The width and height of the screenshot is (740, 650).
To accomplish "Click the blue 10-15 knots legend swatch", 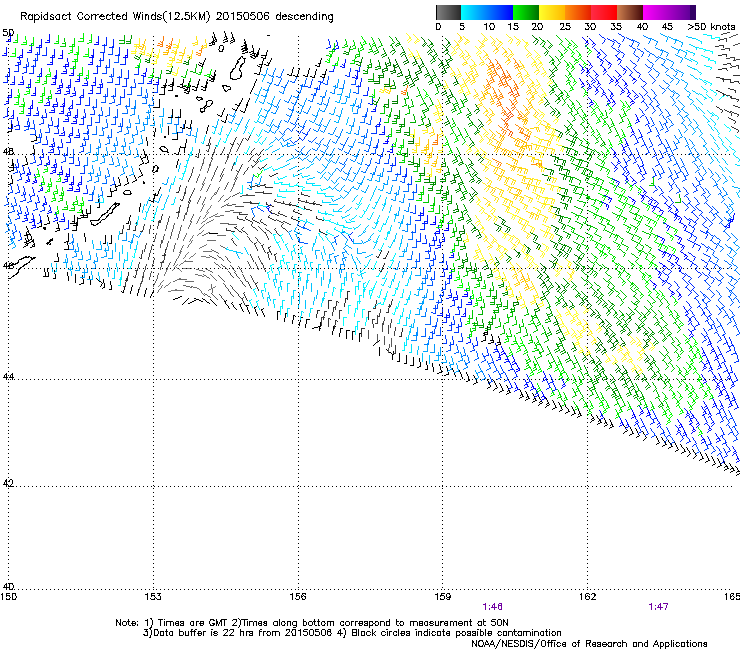I will point(500,12).
